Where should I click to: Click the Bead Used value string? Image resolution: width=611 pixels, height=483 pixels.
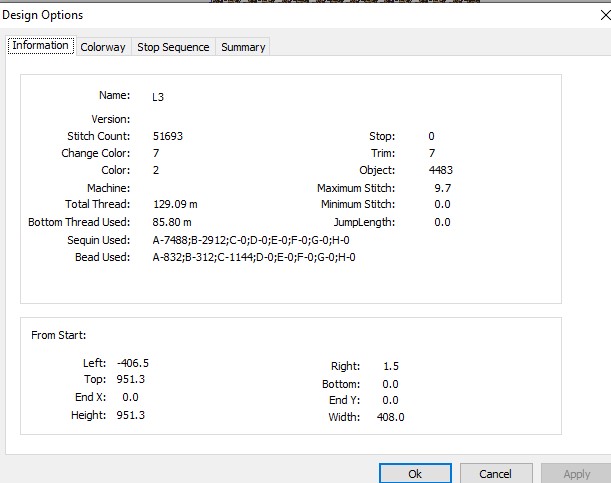254,257
